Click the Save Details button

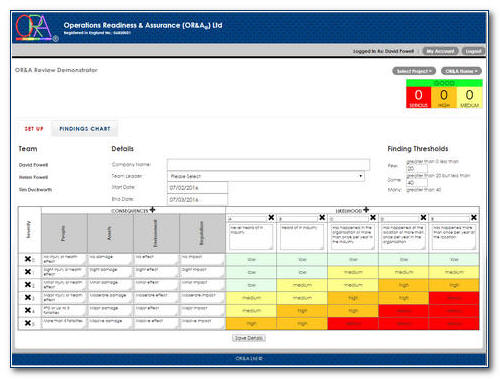249,338
